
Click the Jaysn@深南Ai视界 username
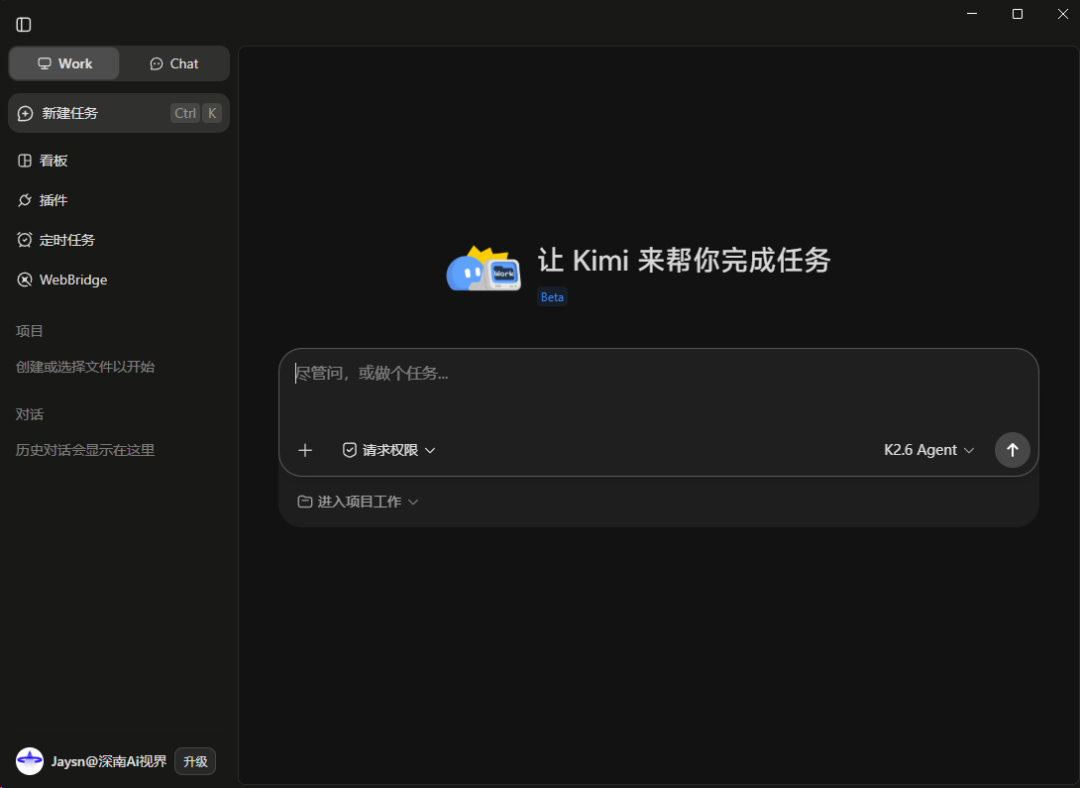click(109, 761)
